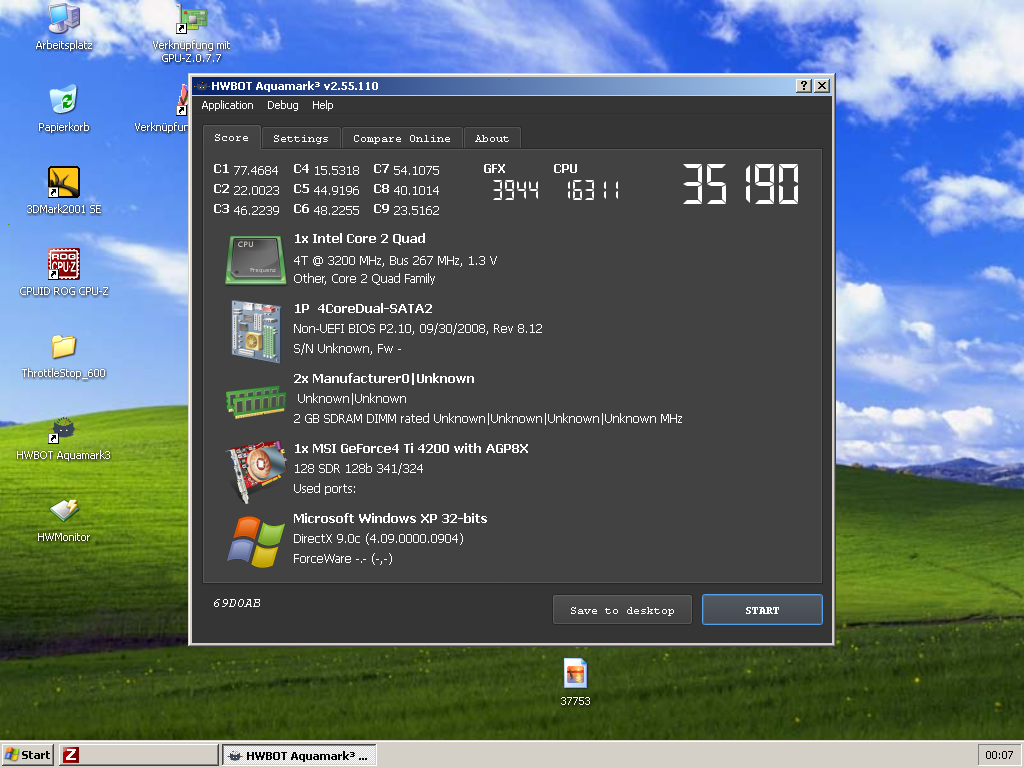Select the red Z taskbar item
The width and height of the screenshot is (1024, 768).
138,755
